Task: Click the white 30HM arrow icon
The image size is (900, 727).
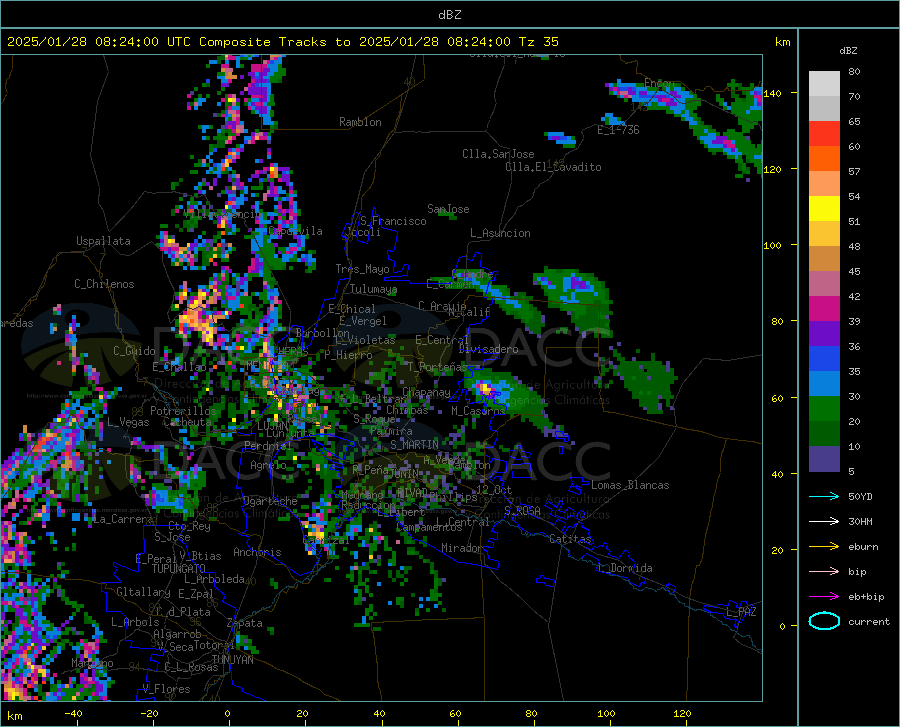Action: point(824,522)
